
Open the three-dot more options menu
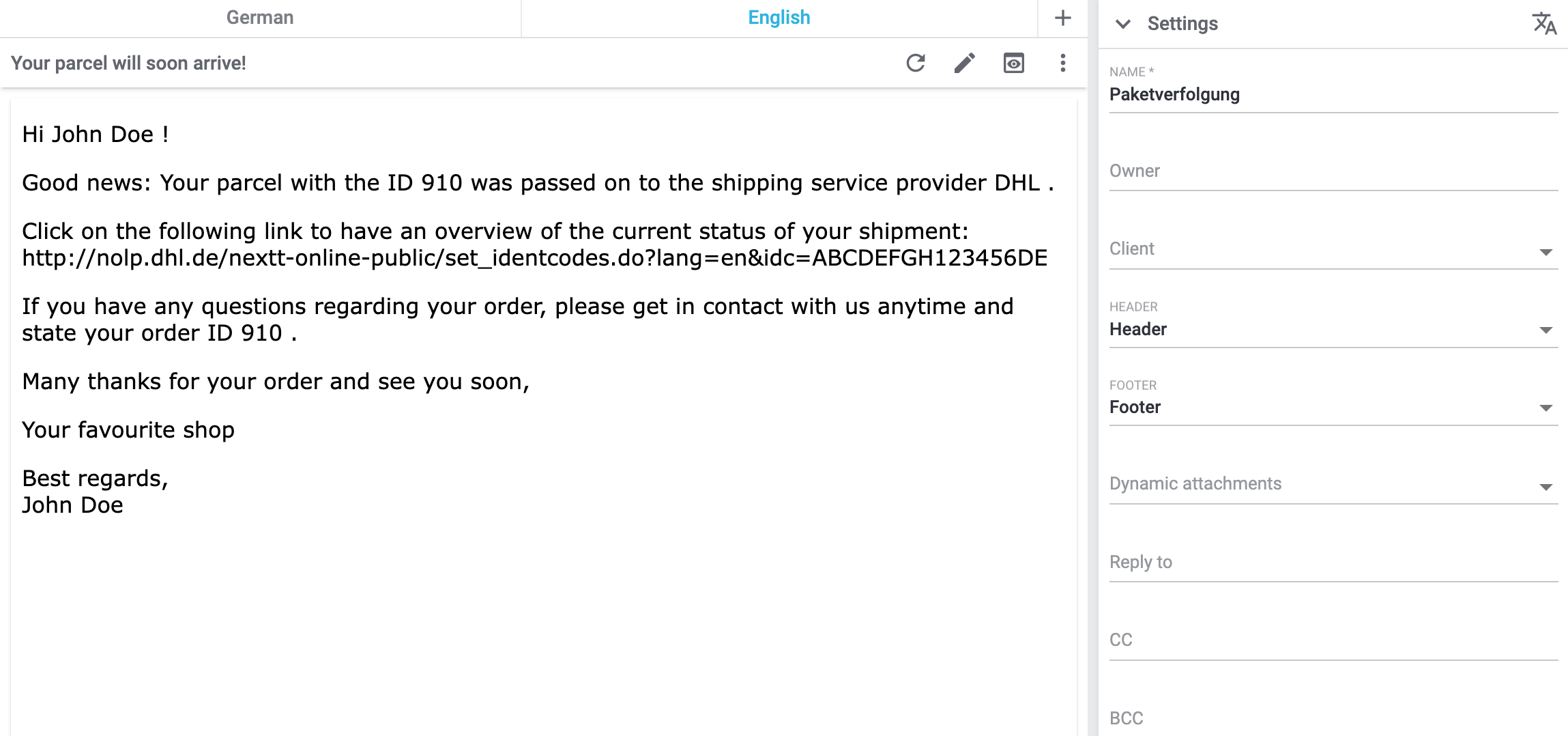[1062, 63]
